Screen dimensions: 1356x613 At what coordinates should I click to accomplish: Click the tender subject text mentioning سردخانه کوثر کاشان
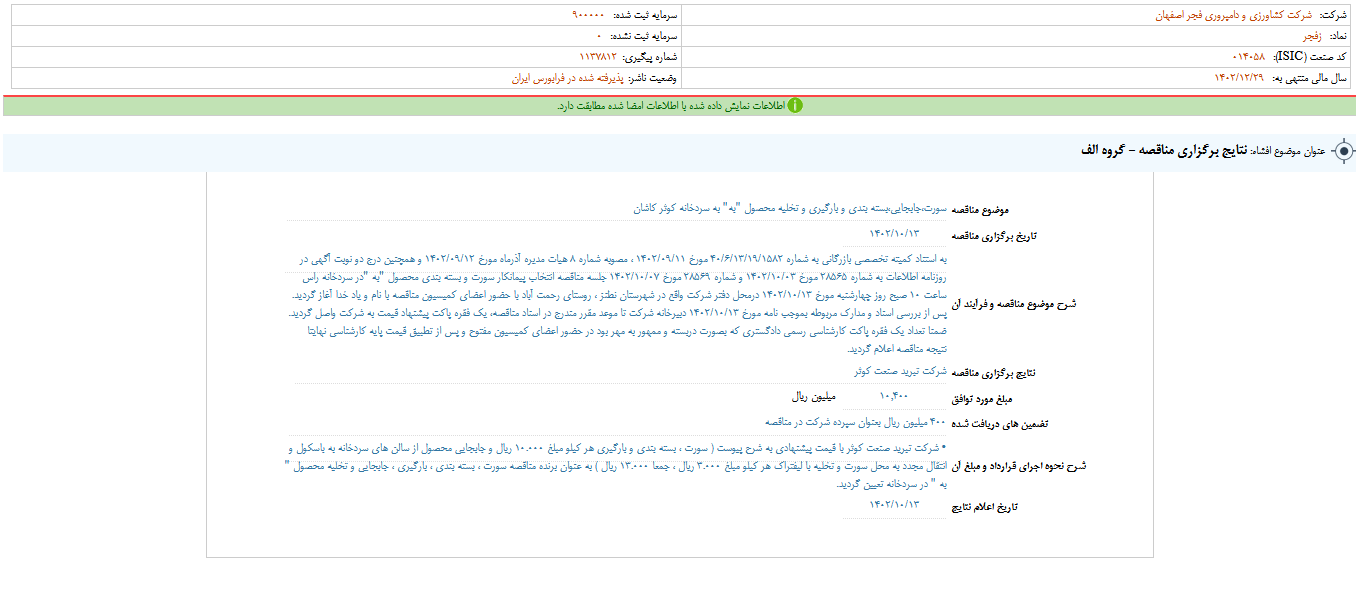click(x=790, y=208)
